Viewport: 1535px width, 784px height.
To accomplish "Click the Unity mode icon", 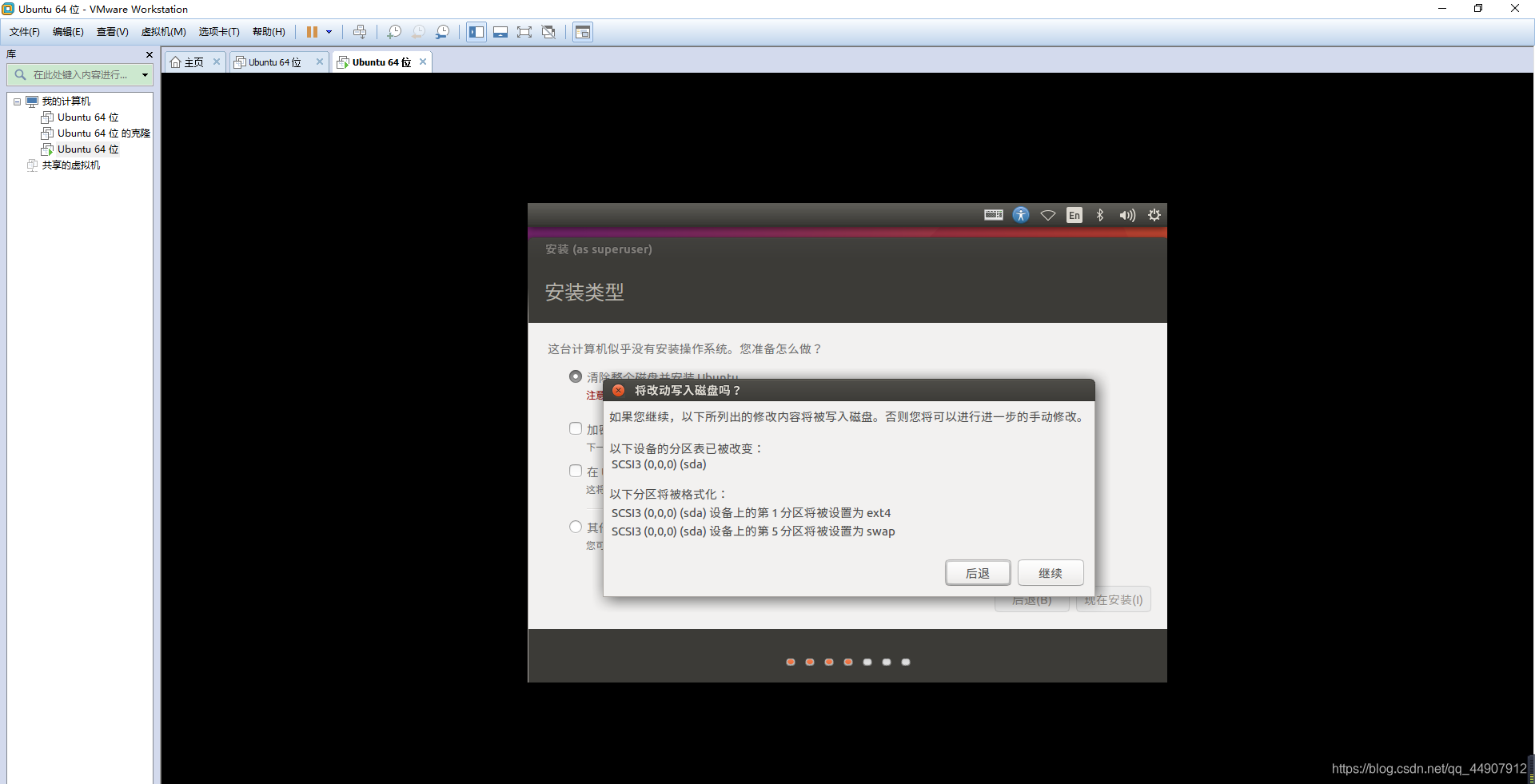I will (x=548, y=32).
